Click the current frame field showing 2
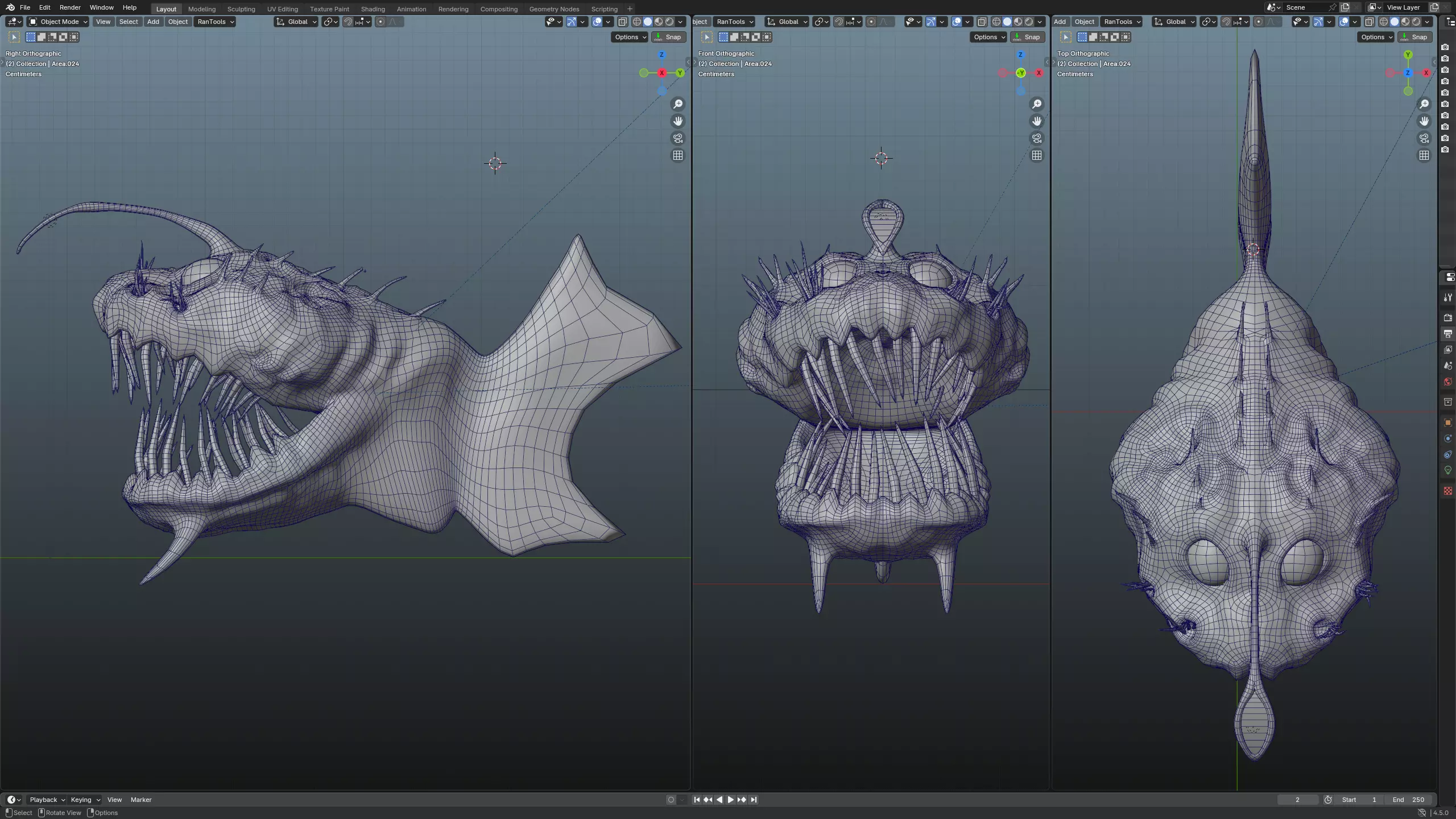The height and width of the screenshot is (819, 1456). [x=1297, y=800]
